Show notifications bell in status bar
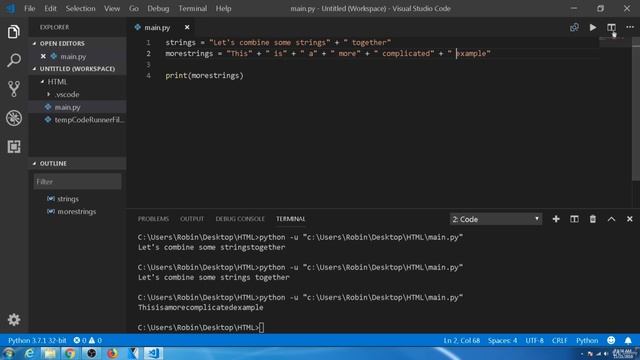Image resolution: width=640 pixels, height=360 pixels. pos(628,340)
